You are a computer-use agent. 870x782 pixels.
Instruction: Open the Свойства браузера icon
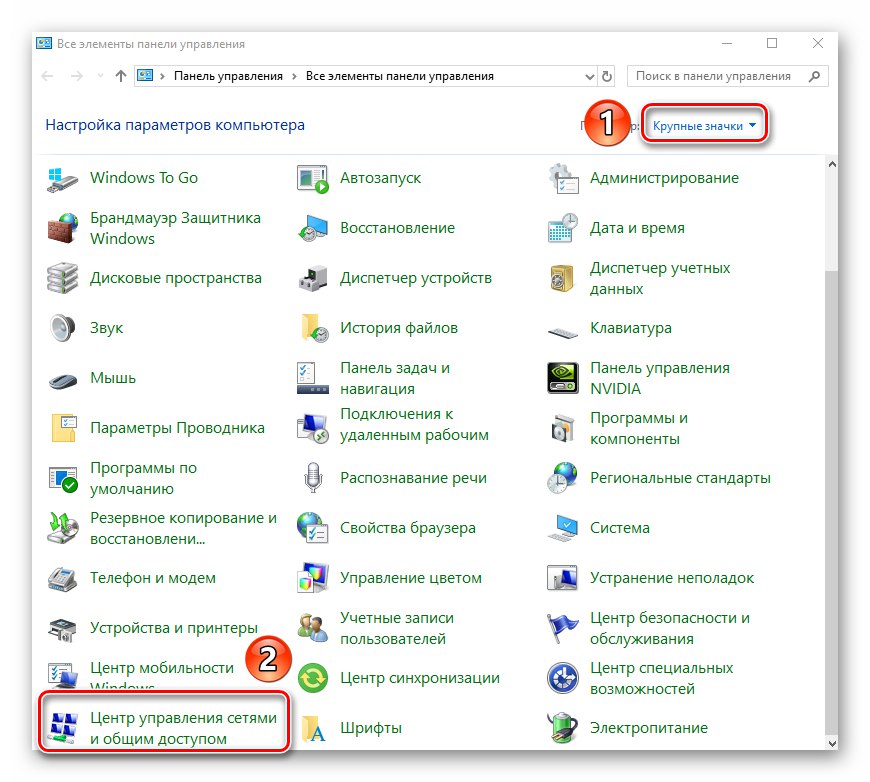pyautogui.click(x=312, y=528)
